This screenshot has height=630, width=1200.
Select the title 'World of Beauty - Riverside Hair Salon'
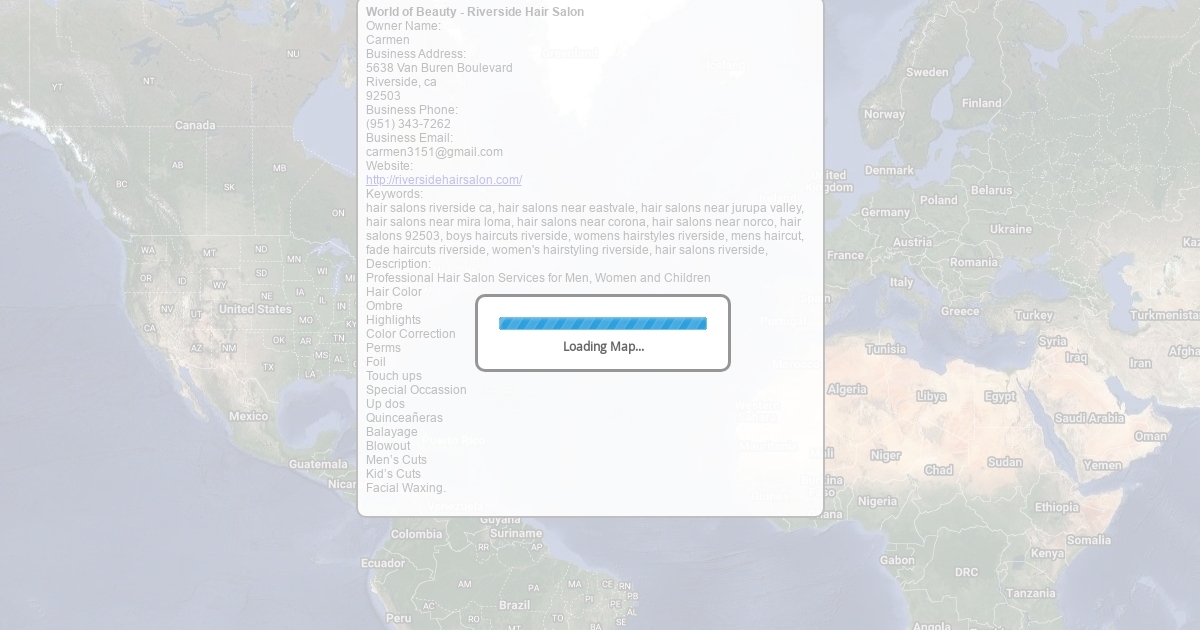(x=475, y=12)
